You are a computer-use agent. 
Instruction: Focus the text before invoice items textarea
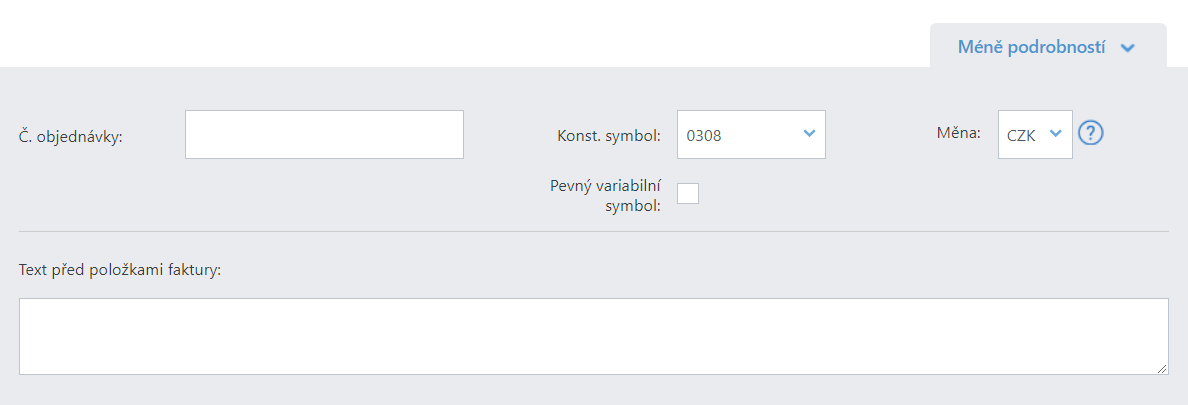tap(593, 336)
